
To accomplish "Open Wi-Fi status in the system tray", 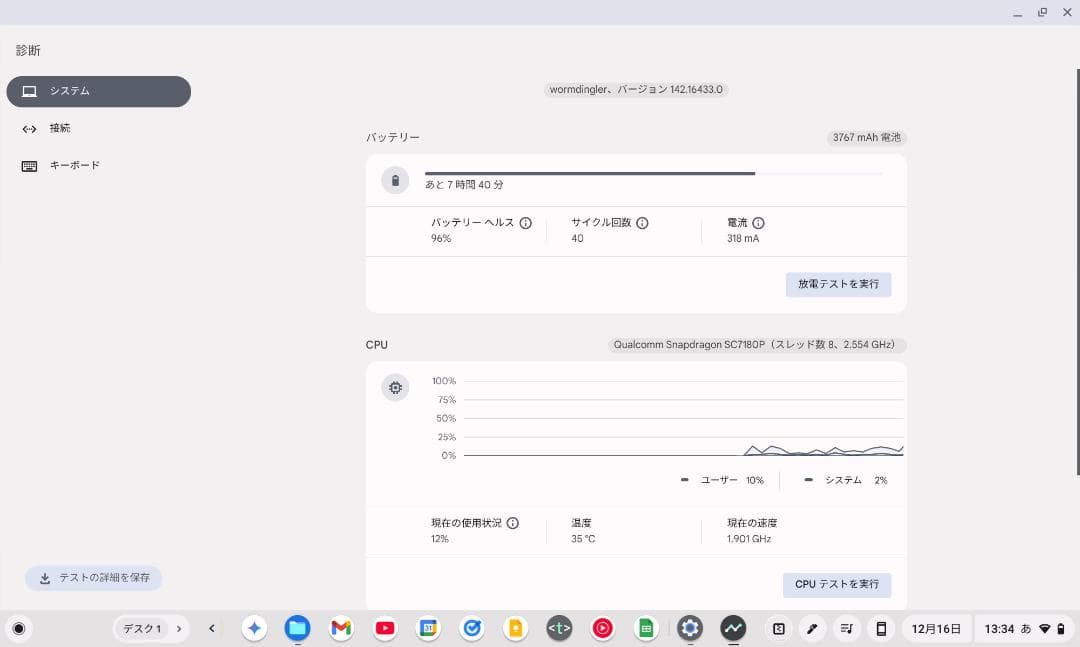I will [1047, 628].
